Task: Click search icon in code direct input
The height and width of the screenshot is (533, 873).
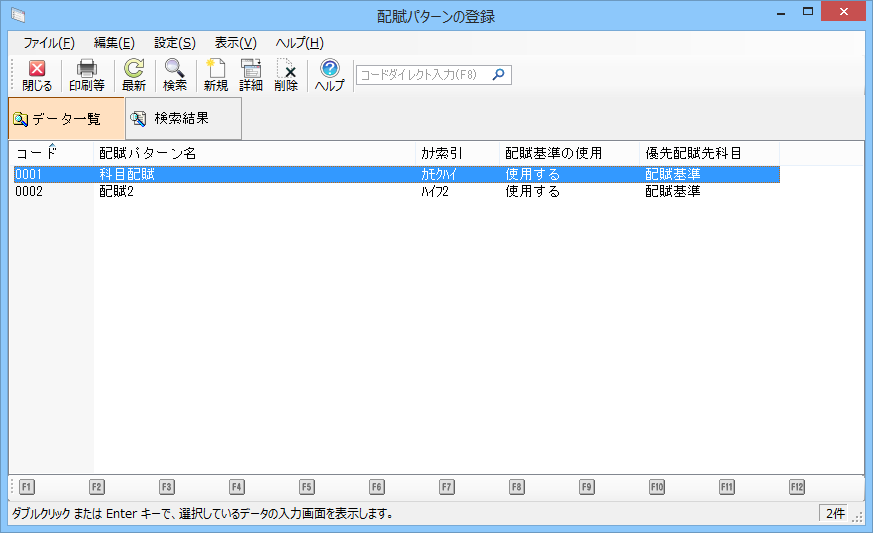Action: (499, 75)
